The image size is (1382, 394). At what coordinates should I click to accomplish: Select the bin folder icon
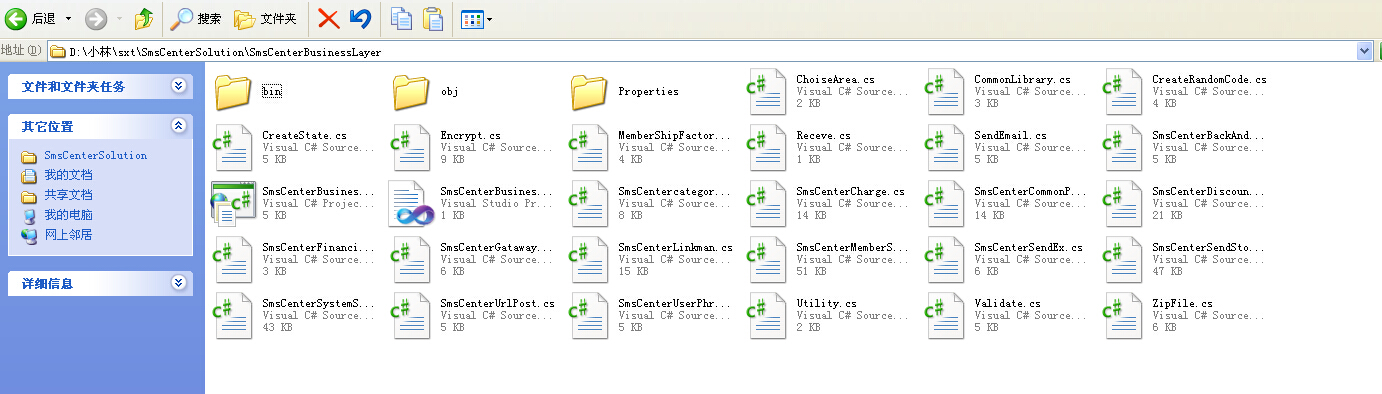232,91
